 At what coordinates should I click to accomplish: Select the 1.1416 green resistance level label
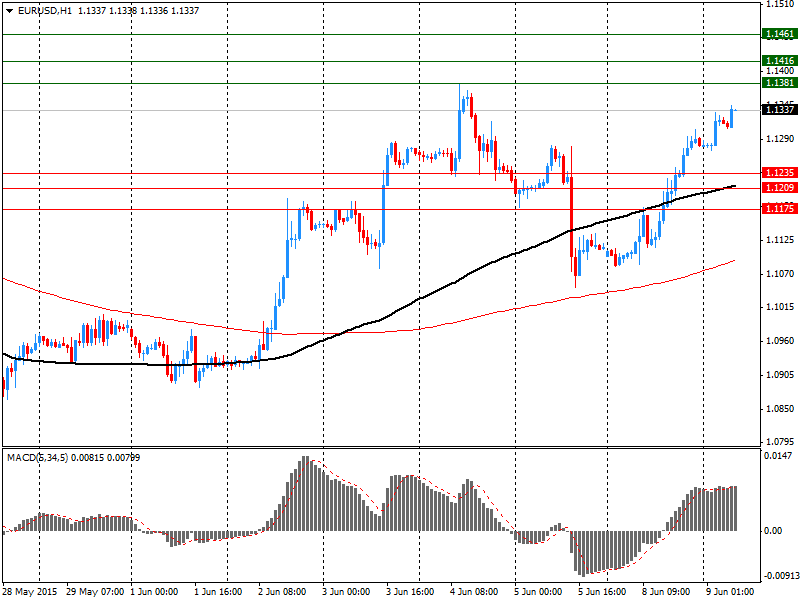[x=780, y=61]
